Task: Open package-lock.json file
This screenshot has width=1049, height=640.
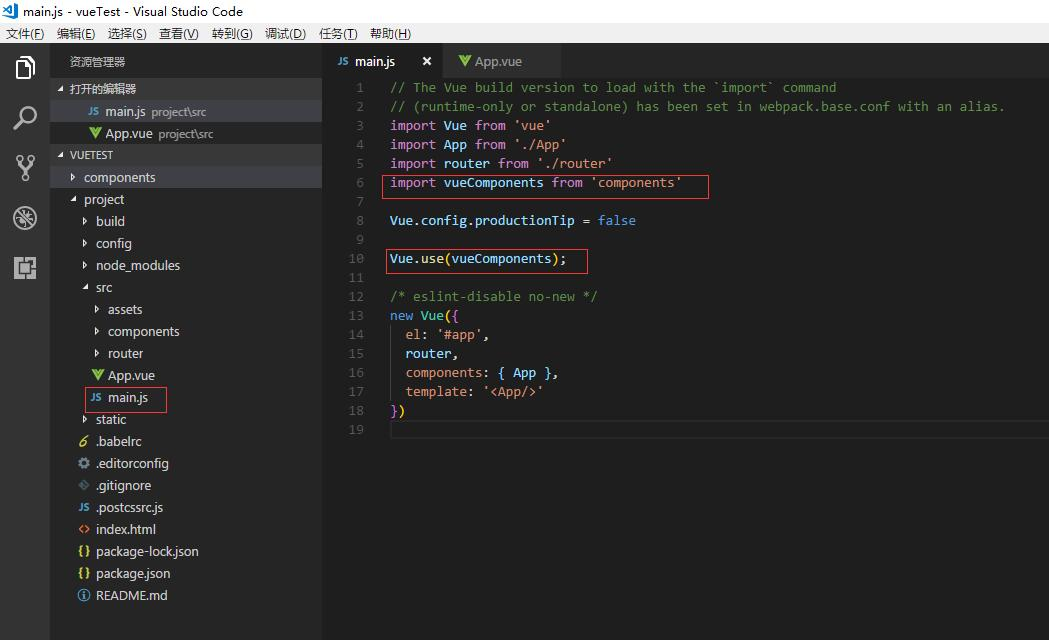Action: coord(186,551)
